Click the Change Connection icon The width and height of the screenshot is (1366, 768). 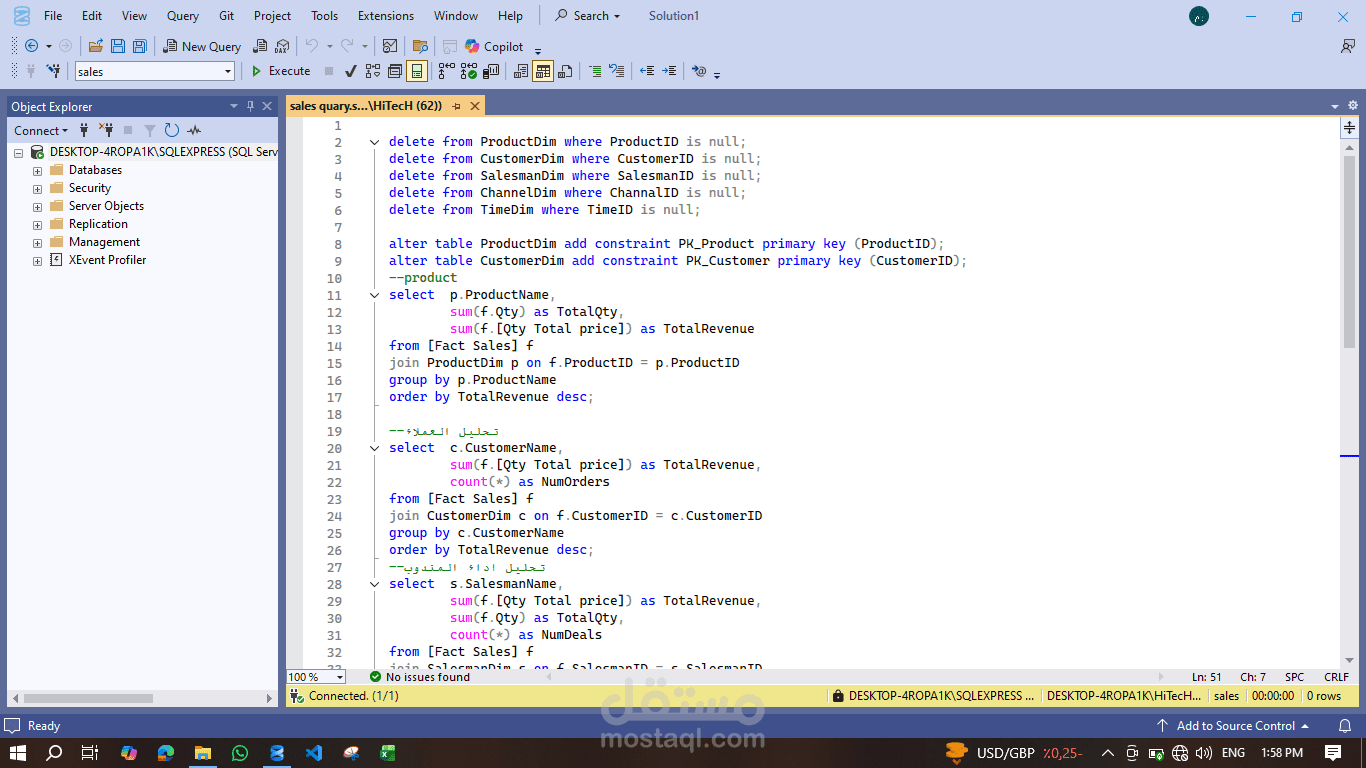pyautogui.click(x=54, y=71)
